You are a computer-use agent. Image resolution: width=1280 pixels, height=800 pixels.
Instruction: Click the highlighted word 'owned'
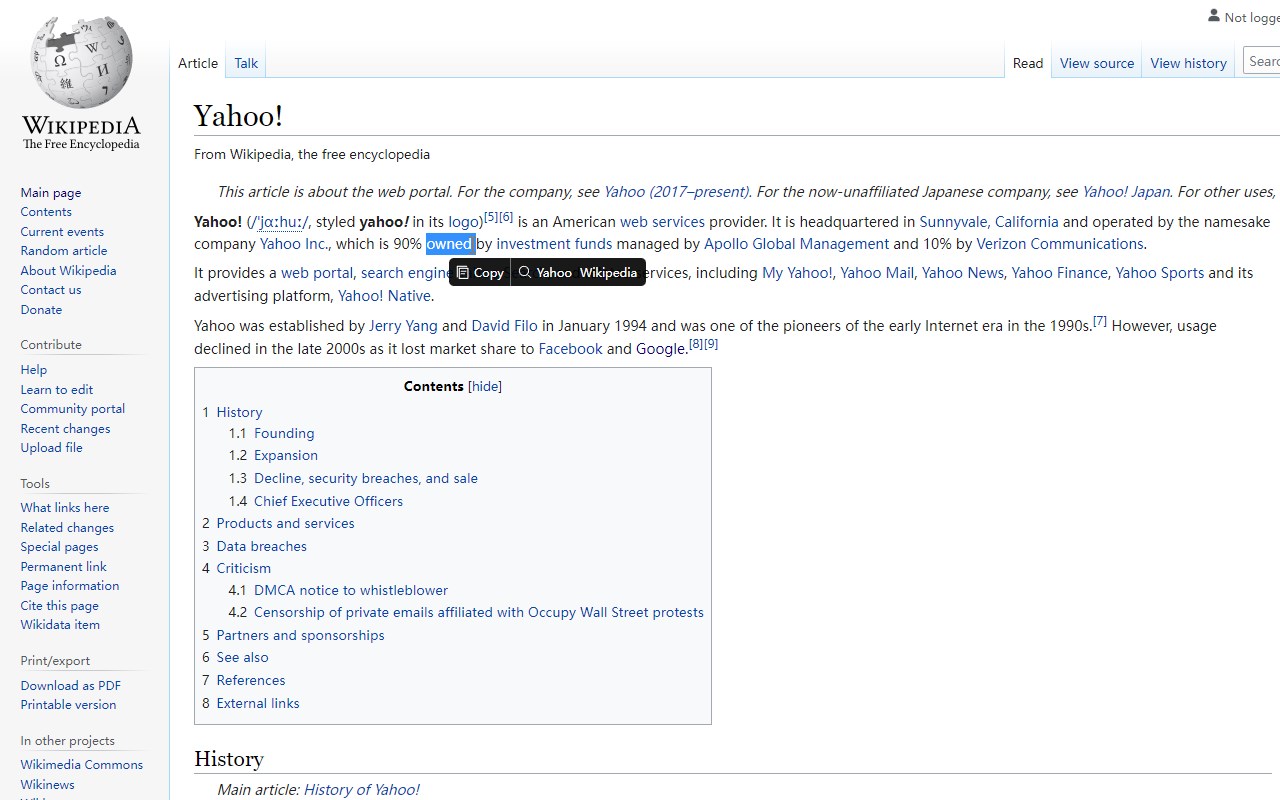click(449, 244)
